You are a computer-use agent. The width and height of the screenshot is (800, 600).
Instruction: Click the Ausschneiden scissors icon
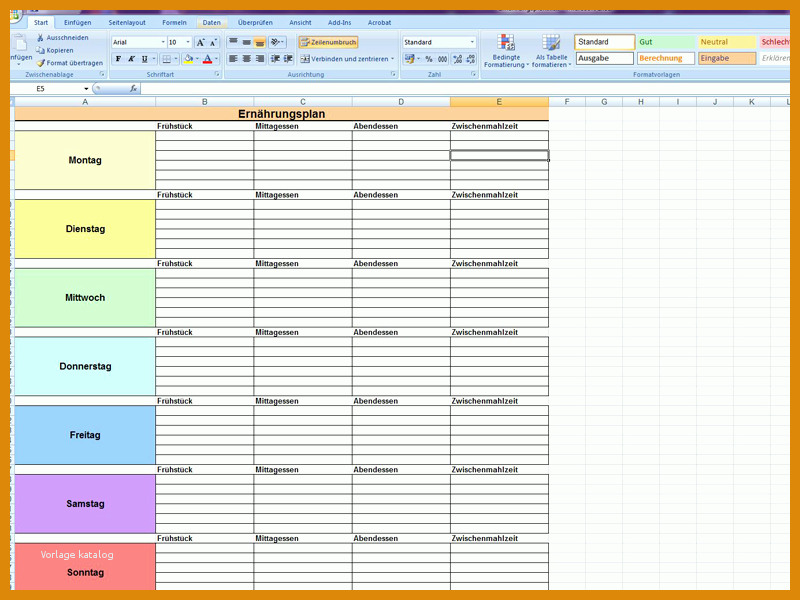[x=40, y=38]
